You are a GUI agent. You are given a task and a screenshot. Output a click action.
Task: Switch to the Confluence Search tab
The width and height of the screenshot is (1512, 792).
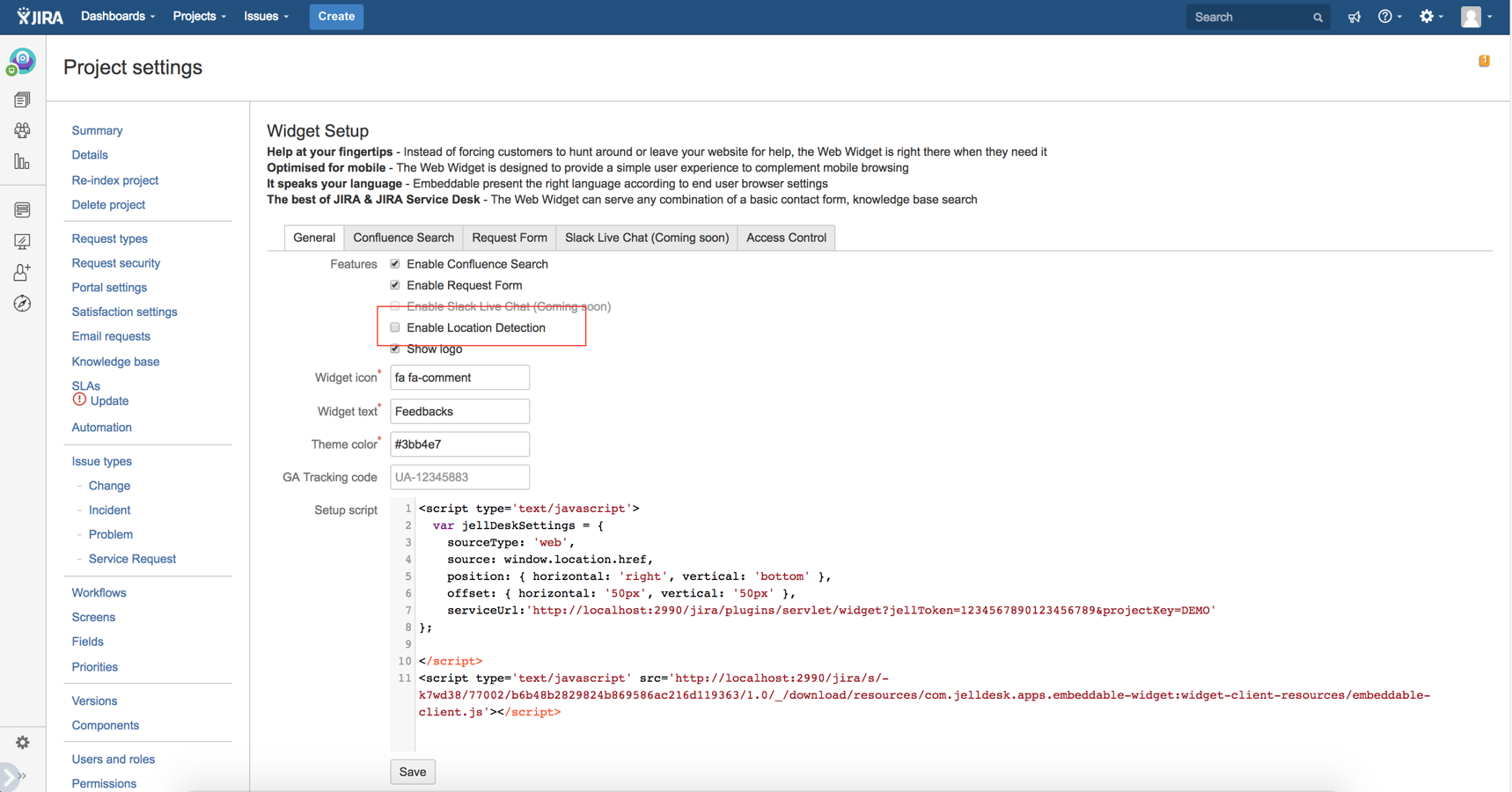403,238
